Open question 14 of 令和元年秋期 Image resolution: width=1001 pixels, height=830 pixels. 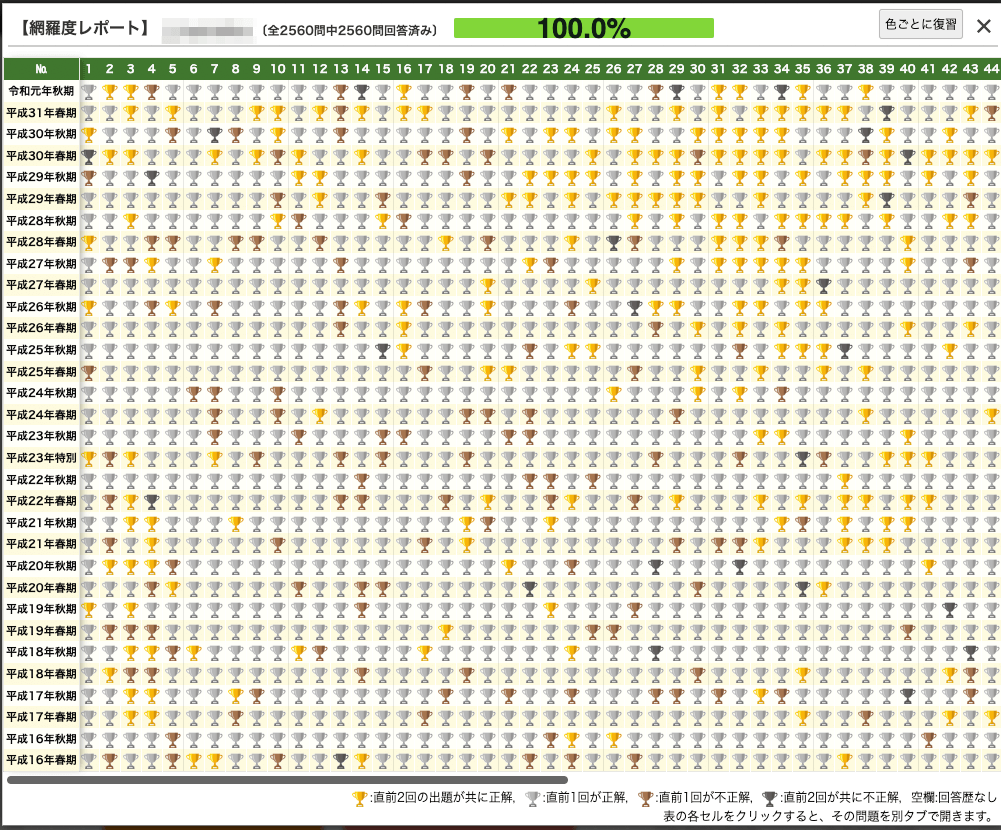point(361,91)
